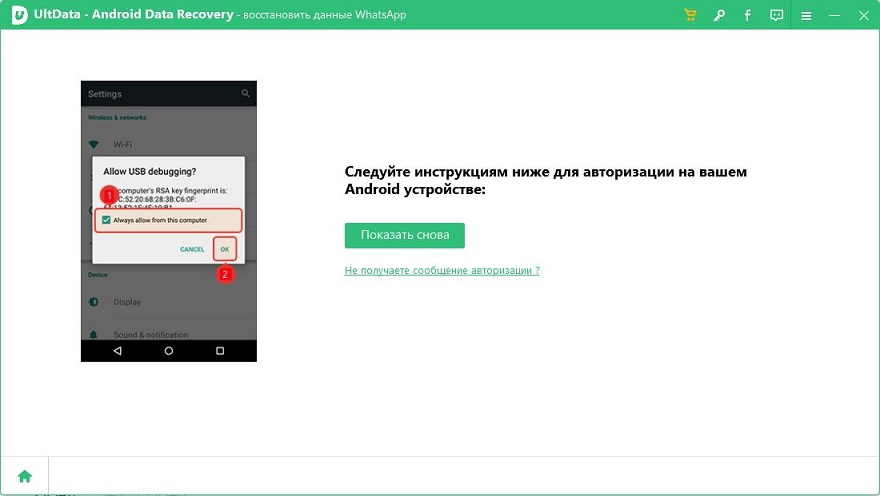This screenshot has height=496, width=880.
Task: Click the Wi-Fi entry in phone settings
Action: tap(169, 144)
